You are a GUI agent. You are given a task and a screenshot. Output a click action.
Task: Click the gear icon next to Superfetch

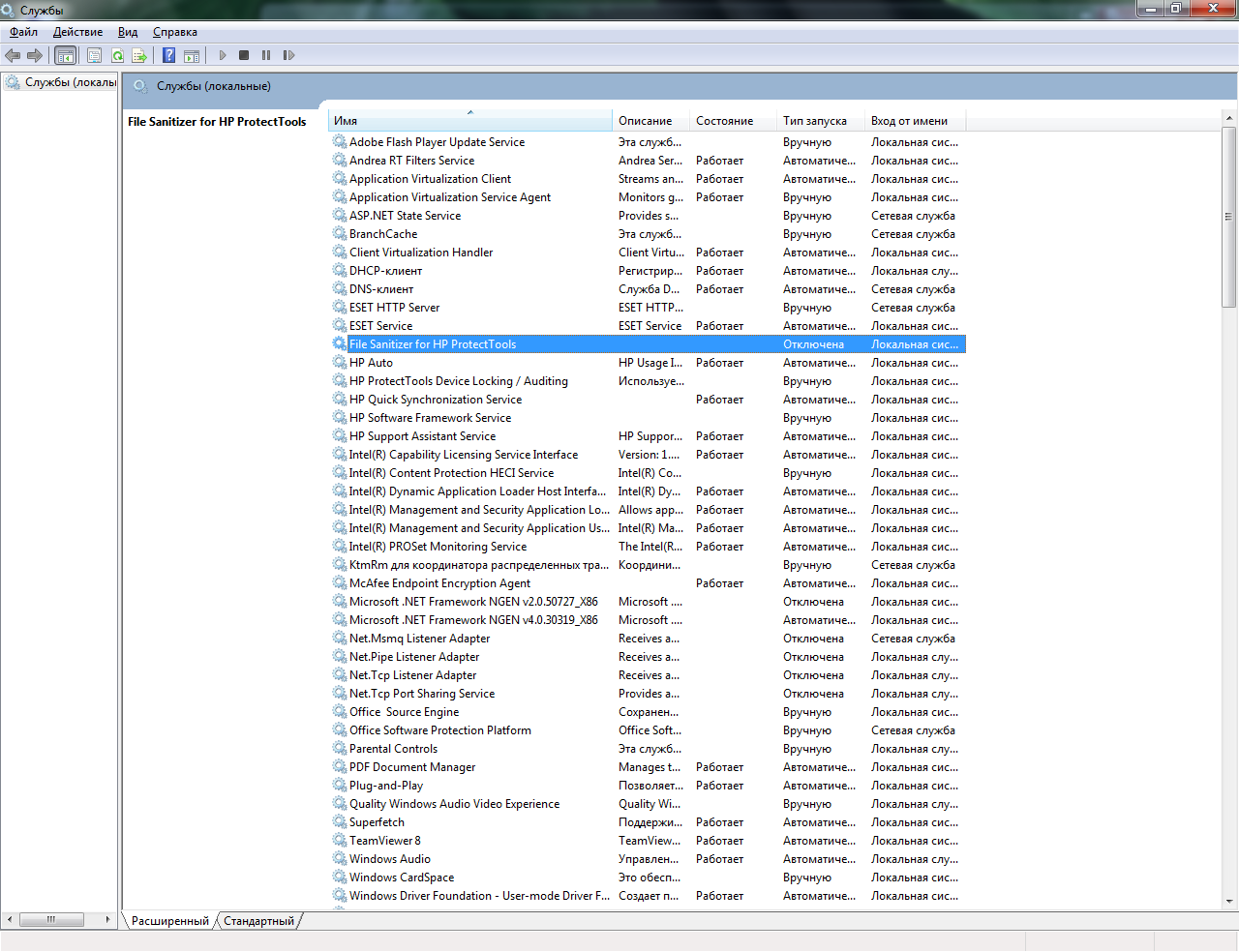pyautogui.click(x=340, y=821)
